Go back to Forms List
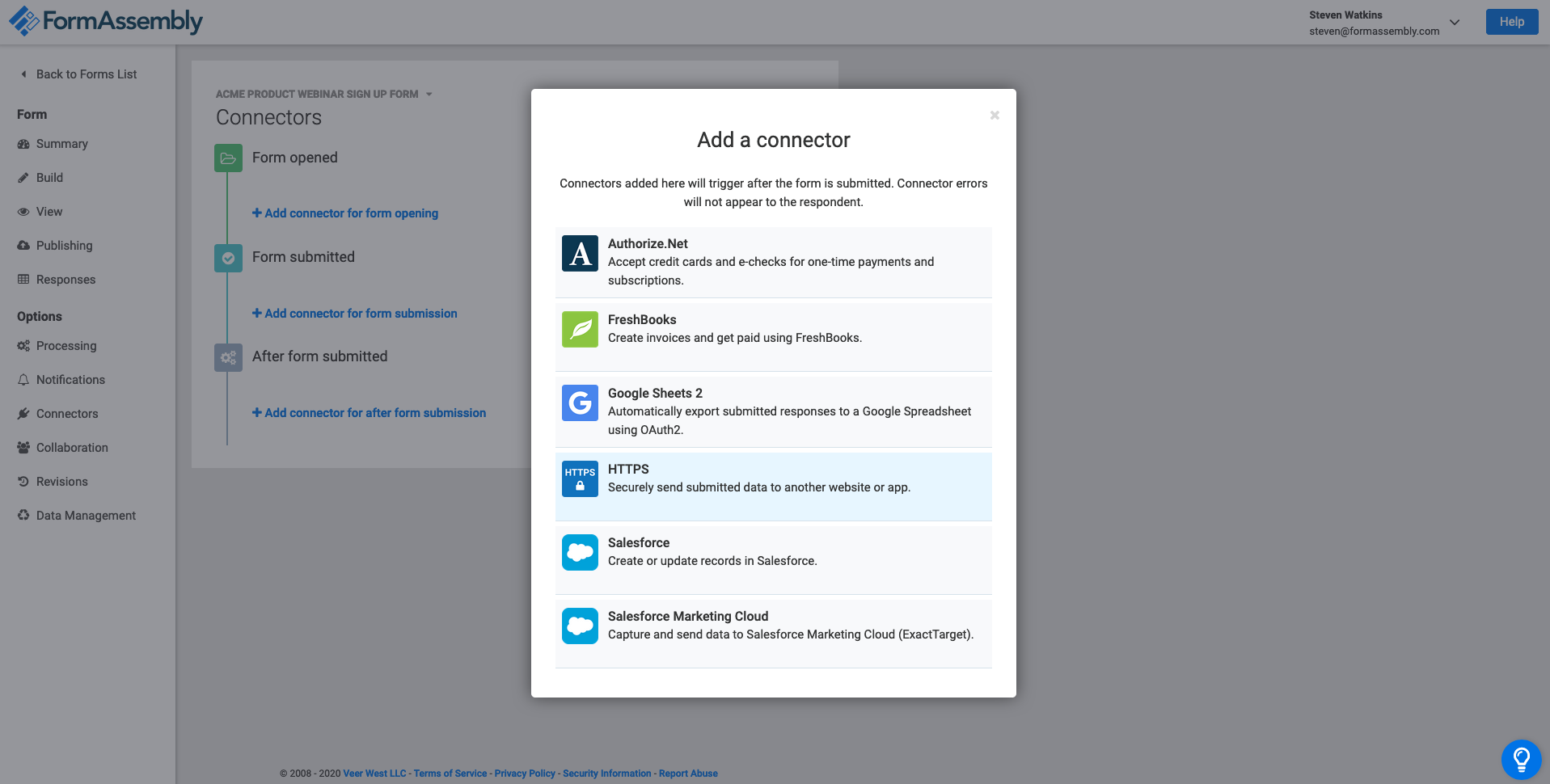This screenshot has height=784, width=1550. pos(87,74)
